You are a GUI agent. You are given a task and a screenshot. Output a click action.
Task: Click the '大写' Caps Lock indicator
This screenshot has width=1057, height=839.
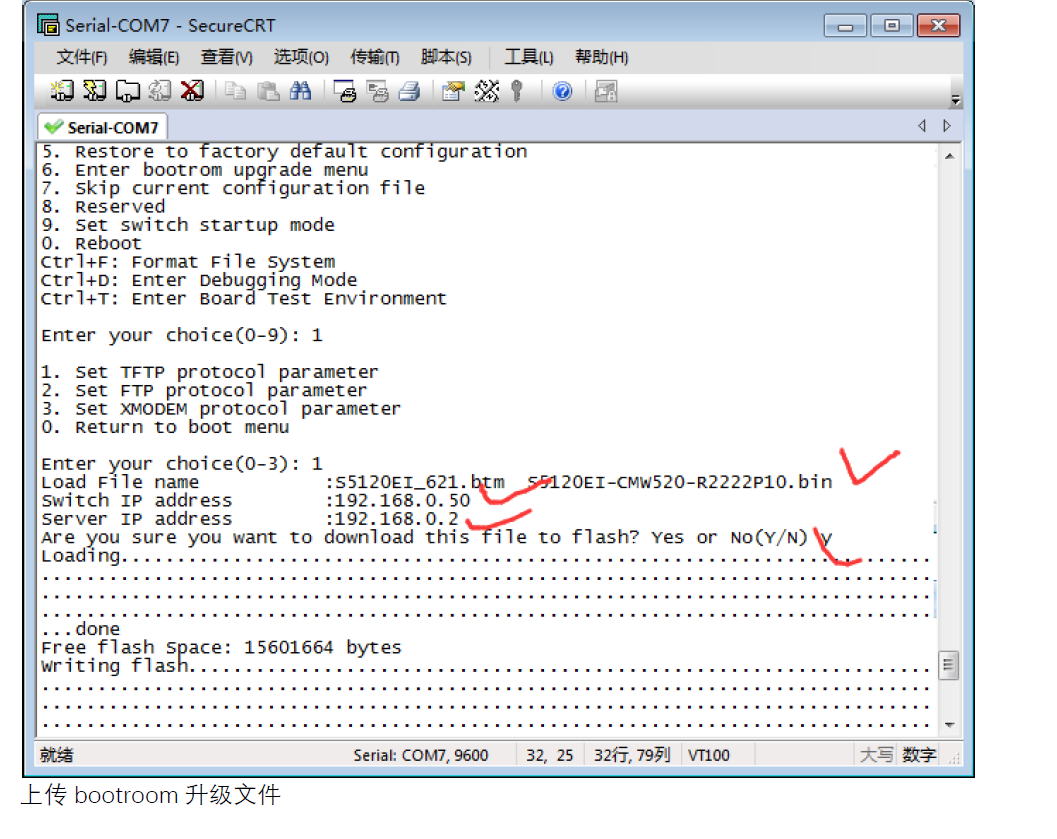click(876, 755)
